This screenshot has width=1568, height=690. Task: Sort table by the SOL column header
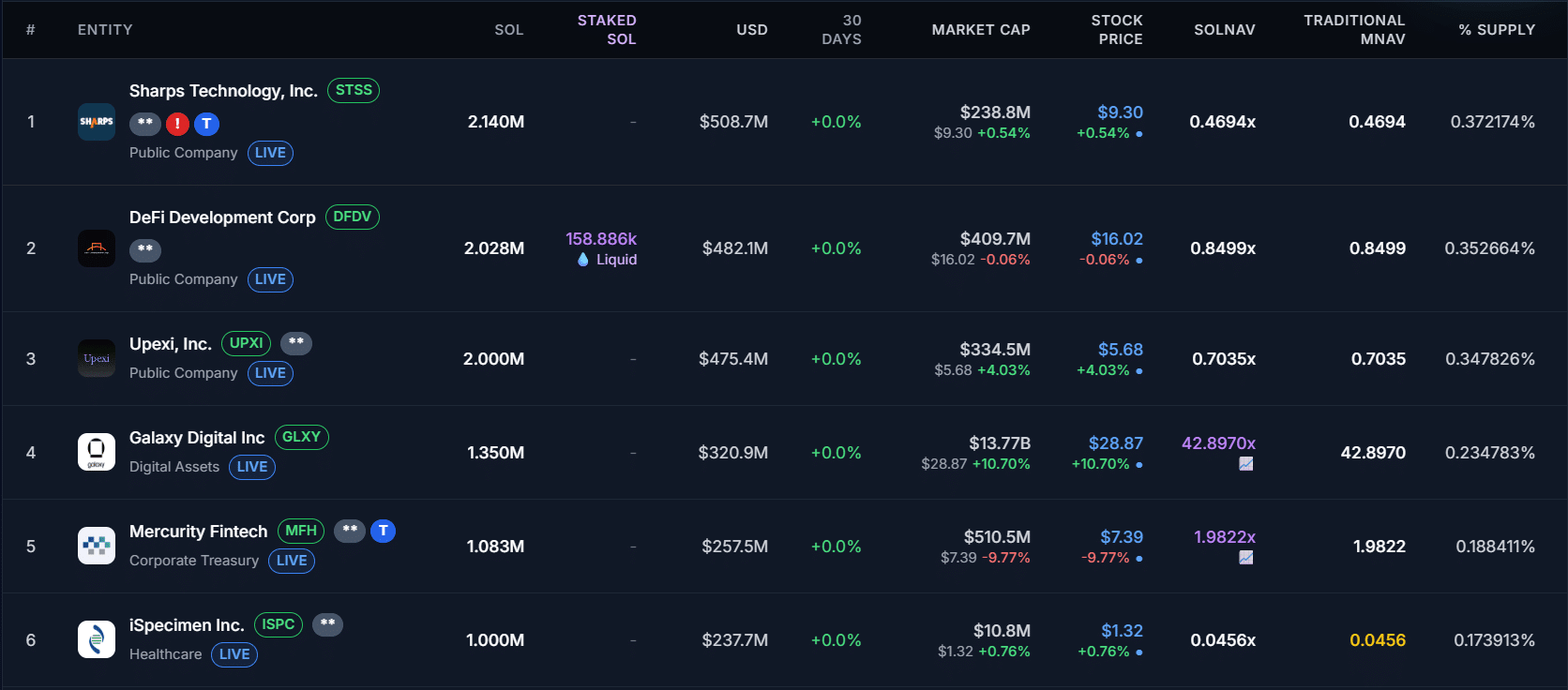508,30
